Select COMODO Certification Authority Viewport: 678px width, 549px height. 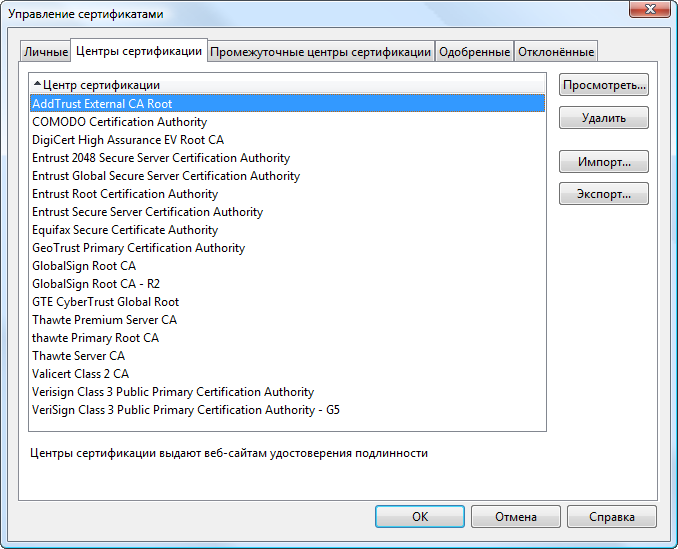288,122
